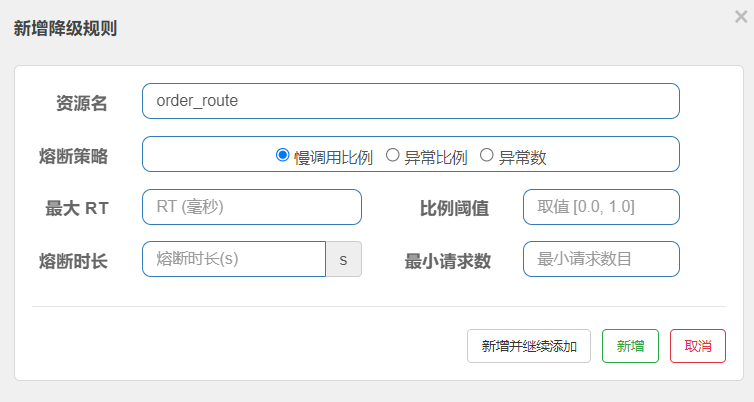Close the 新增降级规则 dialog with X
754x402 pixels.
click(740, 16)
